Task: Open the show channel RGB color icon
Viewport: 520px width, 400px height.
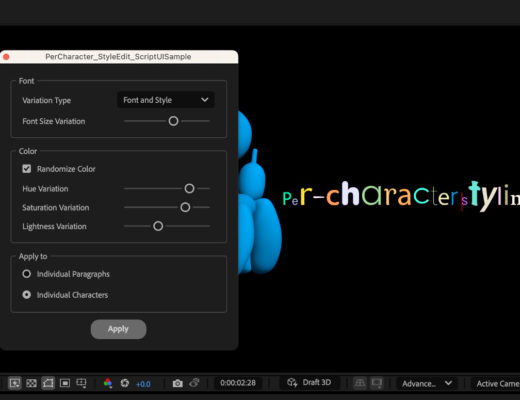Action: pos(107,383)
